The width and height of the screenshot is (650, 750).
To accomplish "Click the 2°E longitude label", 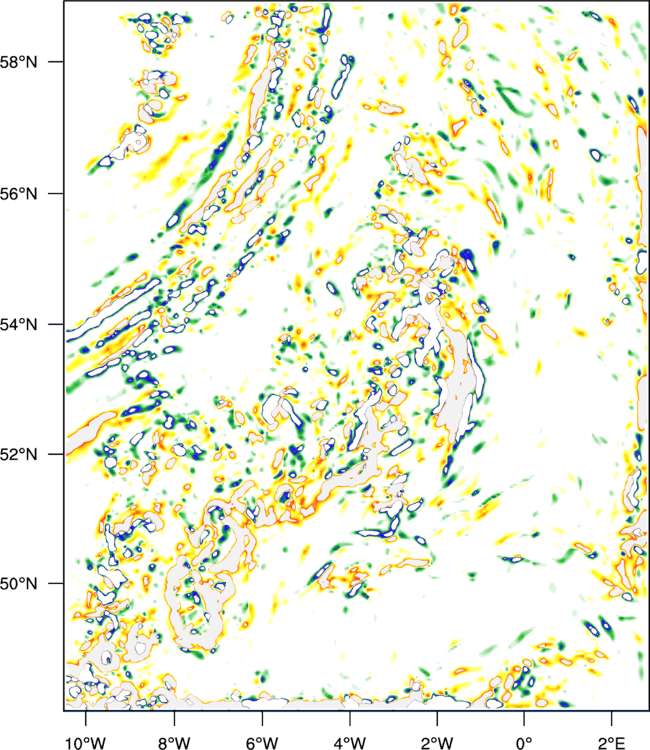I will 612,743.
